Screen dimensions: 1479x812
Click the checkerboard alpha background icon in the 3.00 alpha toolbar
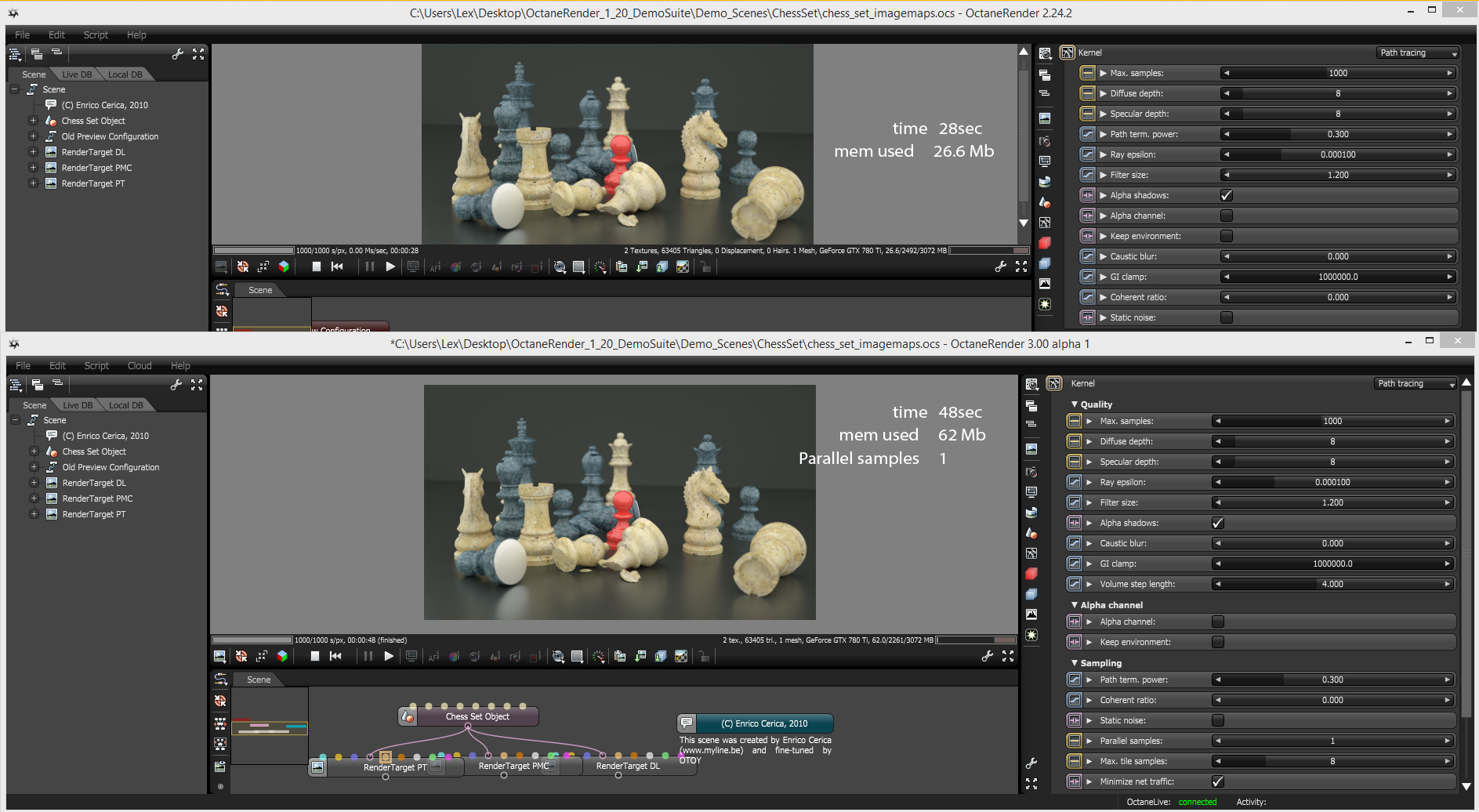681,657
